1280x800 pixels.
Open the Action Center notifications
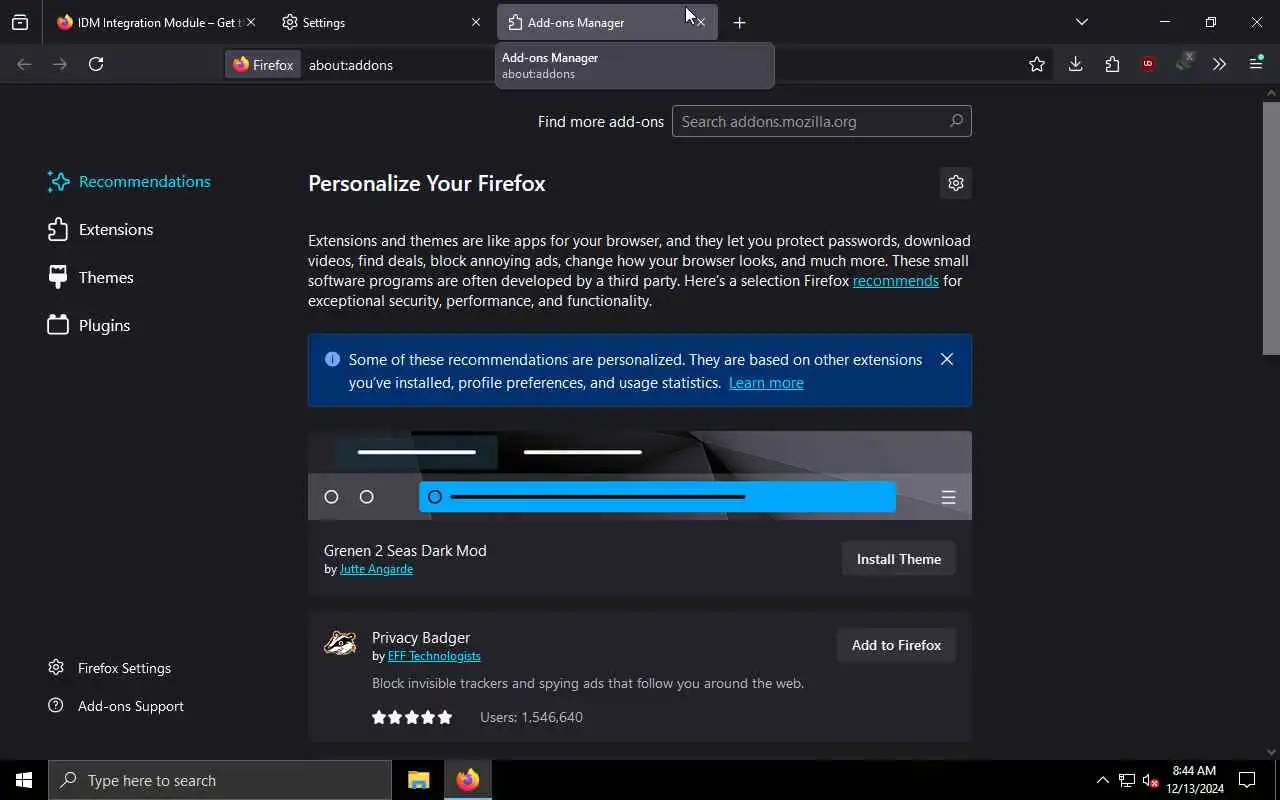1247,780
